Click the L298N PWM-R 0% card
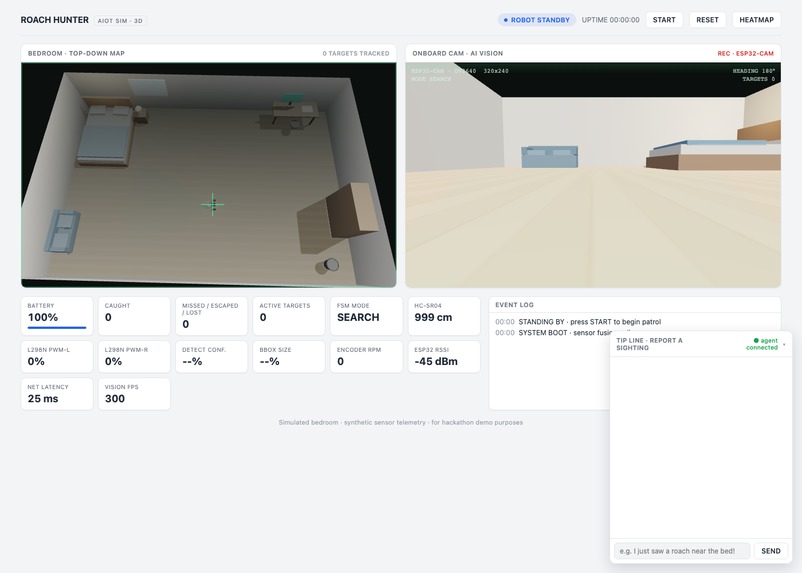This screenshot has height=573, width=802. click(134, 357)
